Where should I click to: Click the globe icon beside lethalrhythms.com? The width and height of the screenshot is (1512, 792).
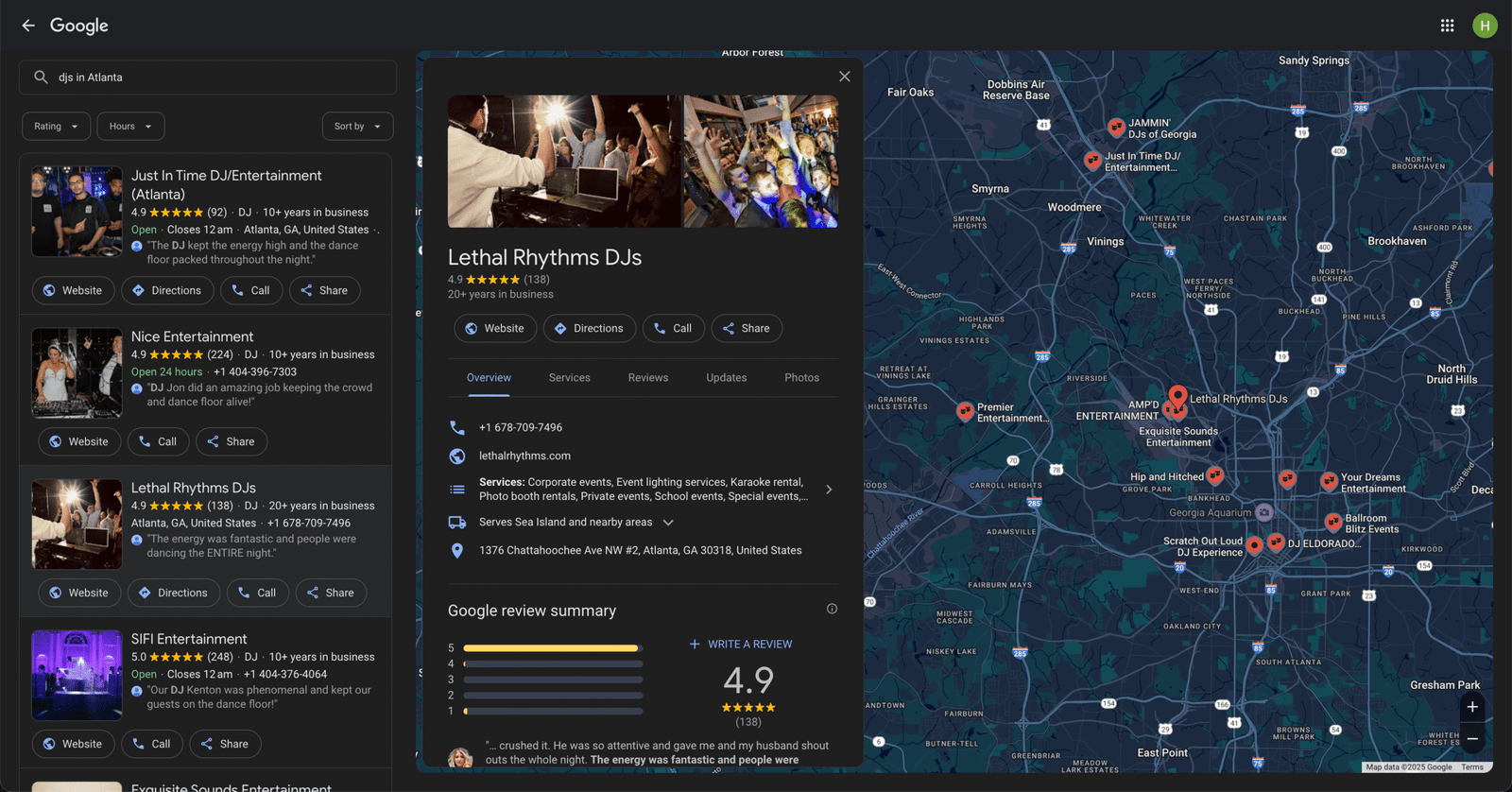click(457, 456)
